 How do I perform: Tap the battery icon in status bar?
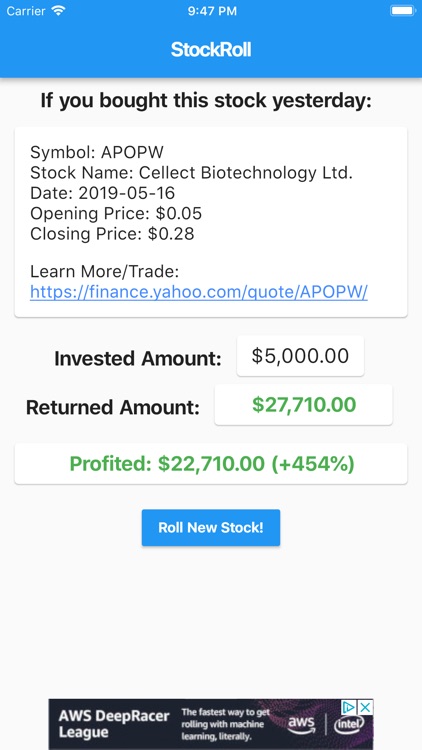(402, 11)
